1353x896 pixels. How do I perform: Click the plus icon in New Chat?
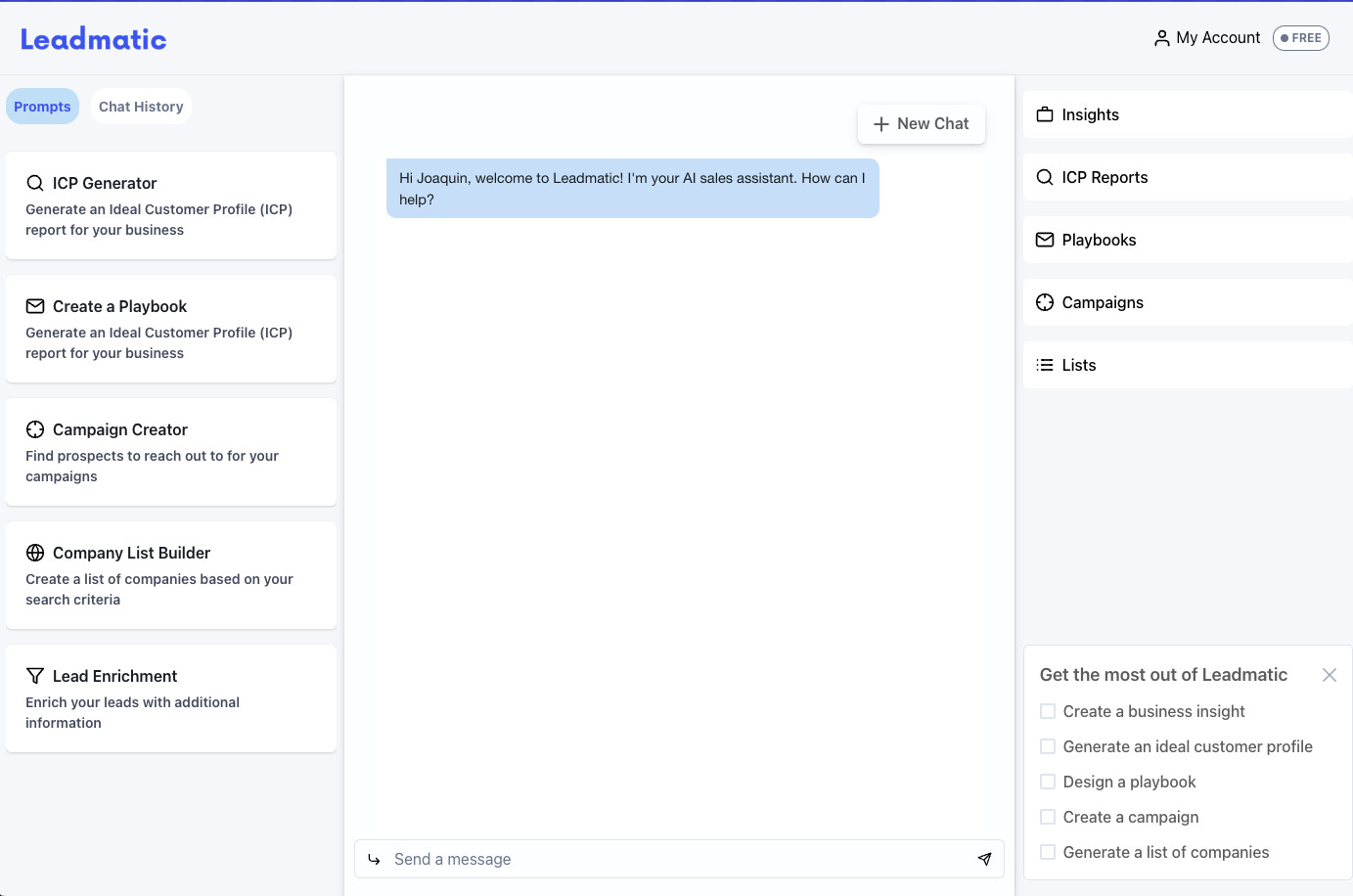point(881,124)
